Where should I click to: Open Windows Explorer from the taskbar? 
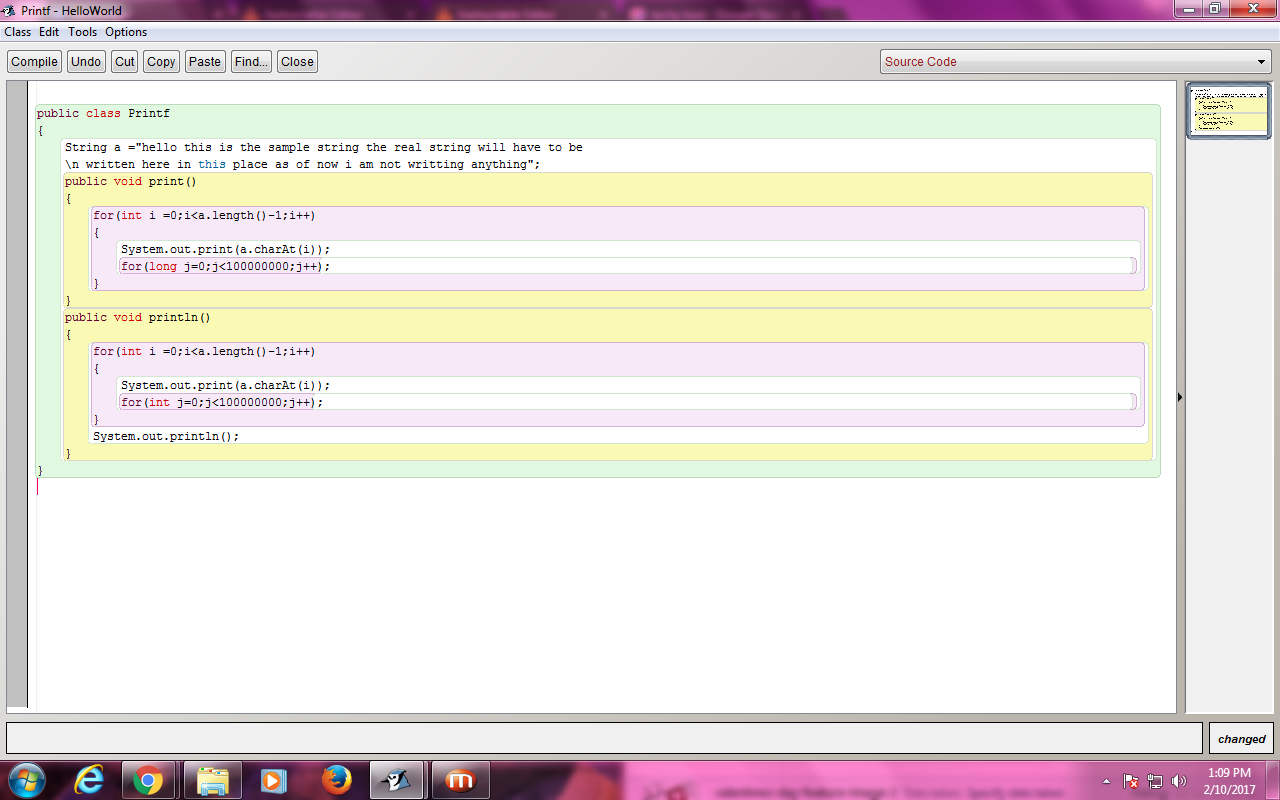pos(212,780)
